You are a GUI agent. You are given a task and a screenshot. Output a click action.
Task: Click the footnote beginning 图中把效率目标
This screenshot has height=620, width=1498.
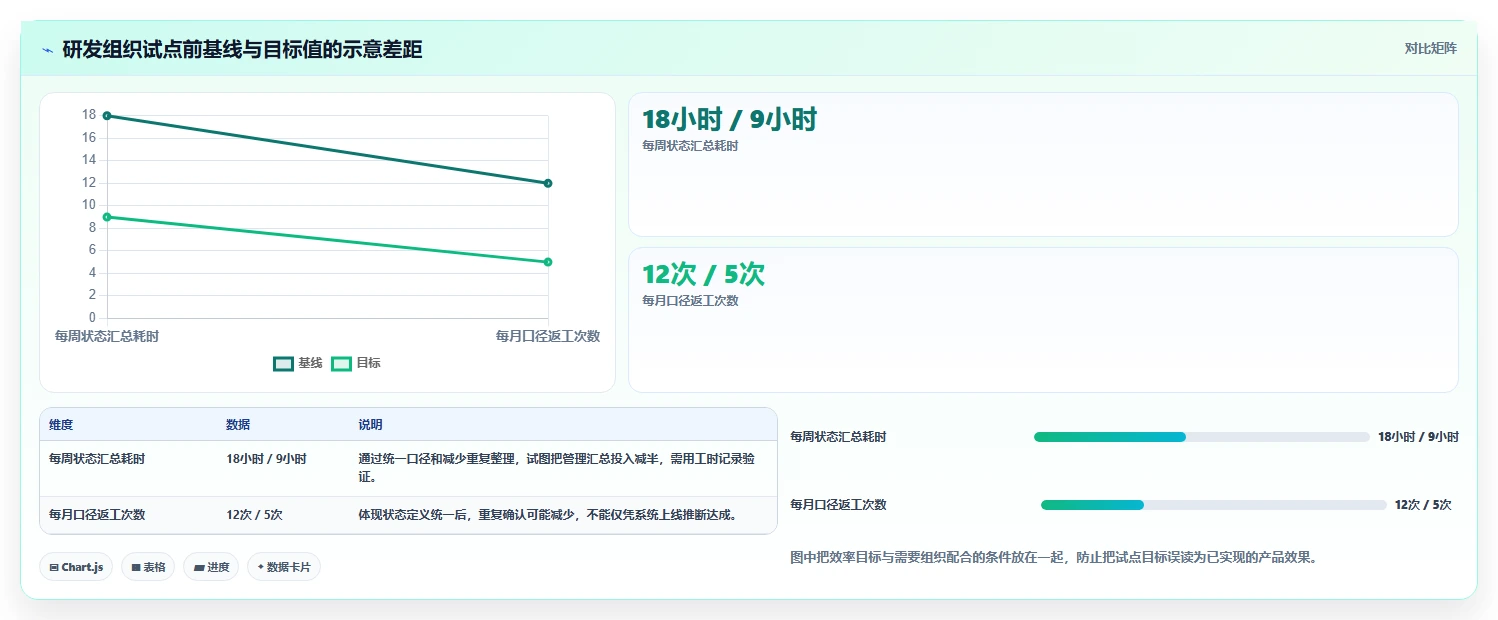tap(1053, 558)
